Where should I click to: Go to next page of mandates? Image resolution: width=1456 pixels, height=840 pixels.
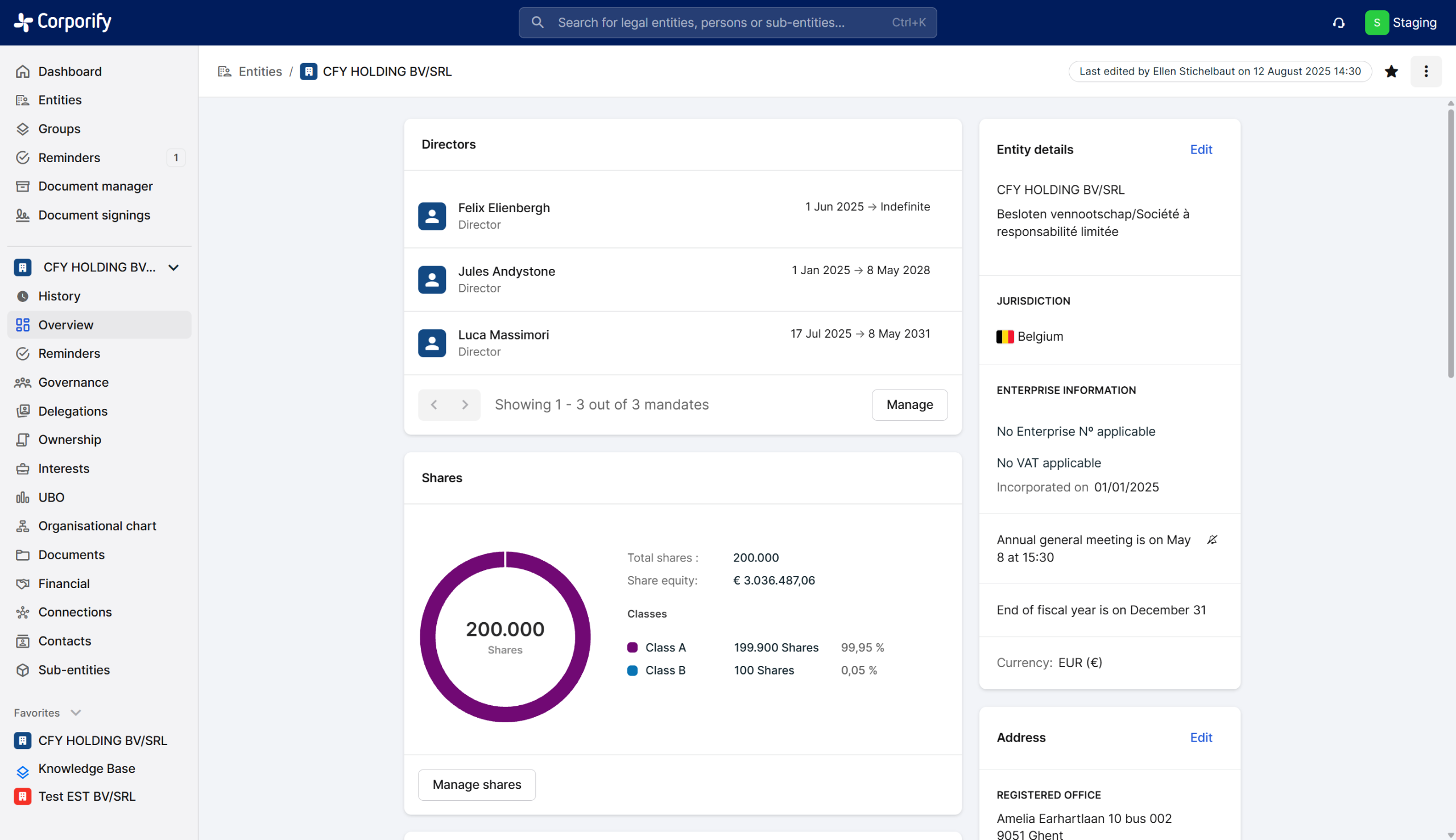465,405
